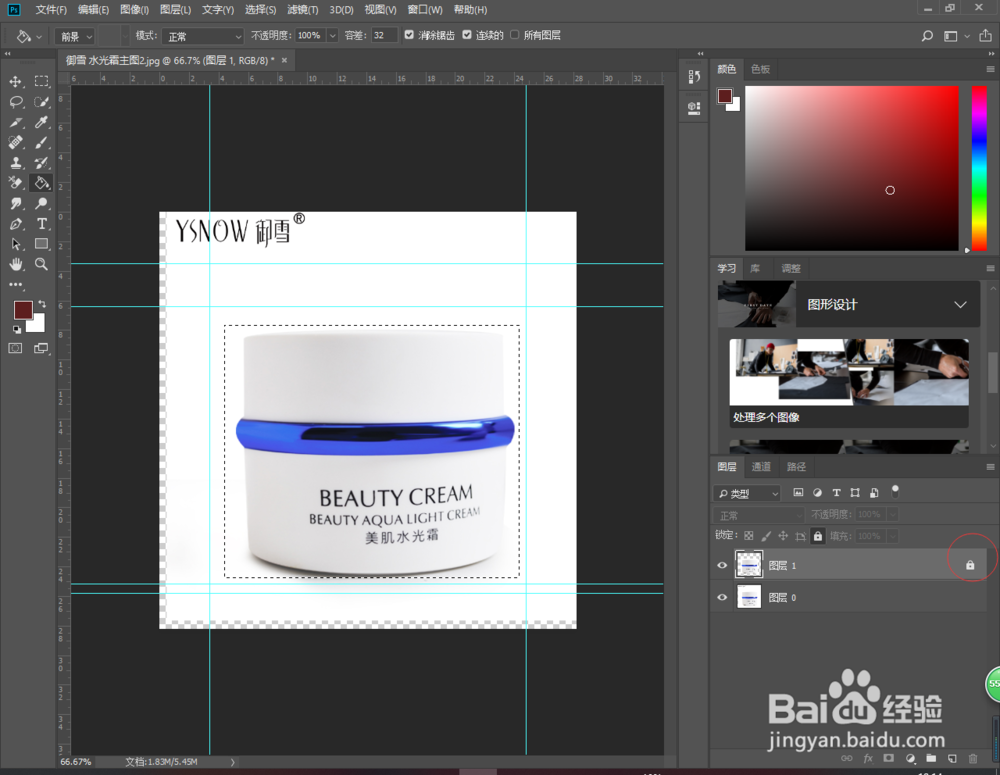
Task: Select the Quick Selection tool
Action: (41, 102)
